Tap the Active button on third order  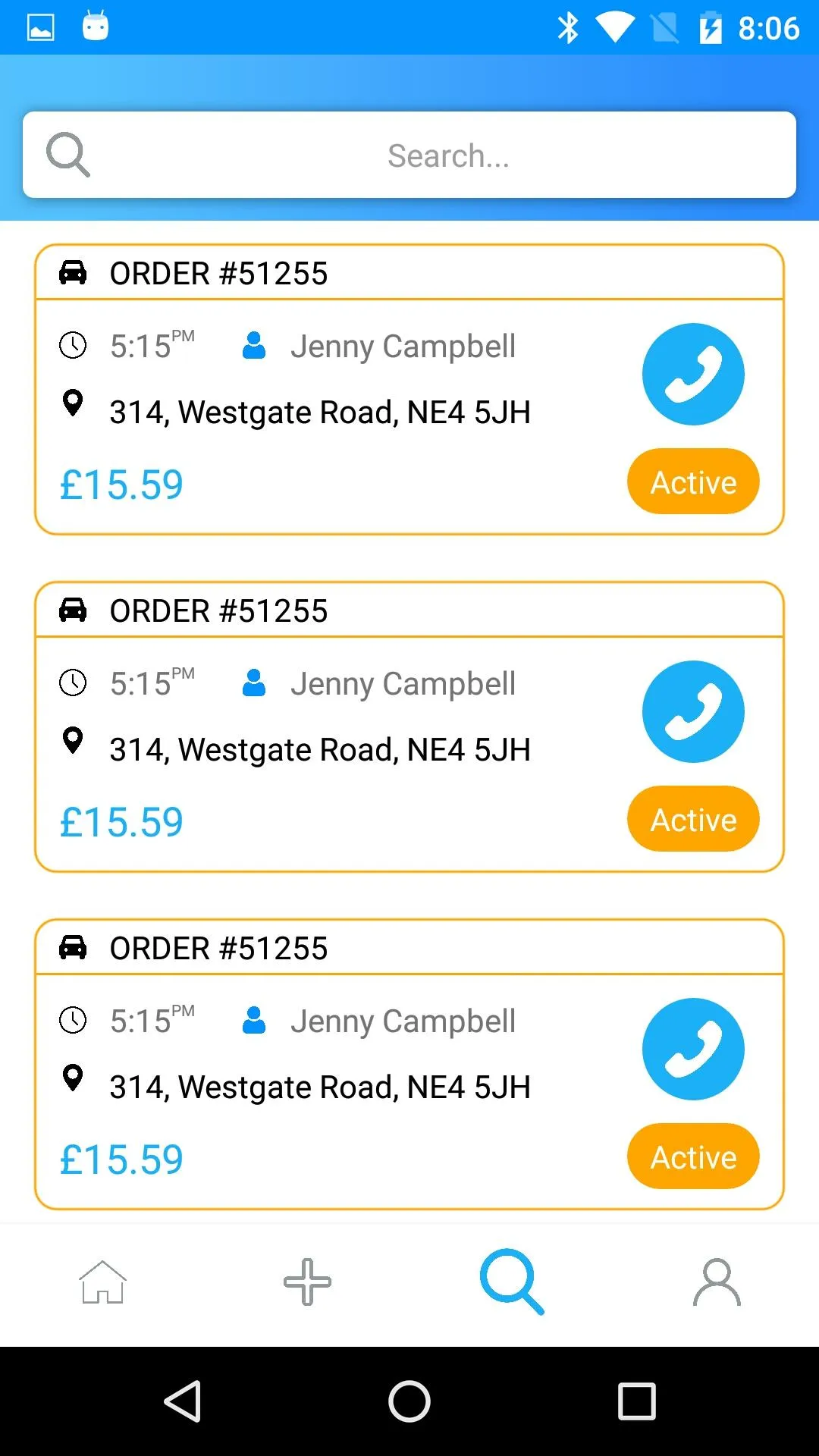click(x=693, y=1156)
